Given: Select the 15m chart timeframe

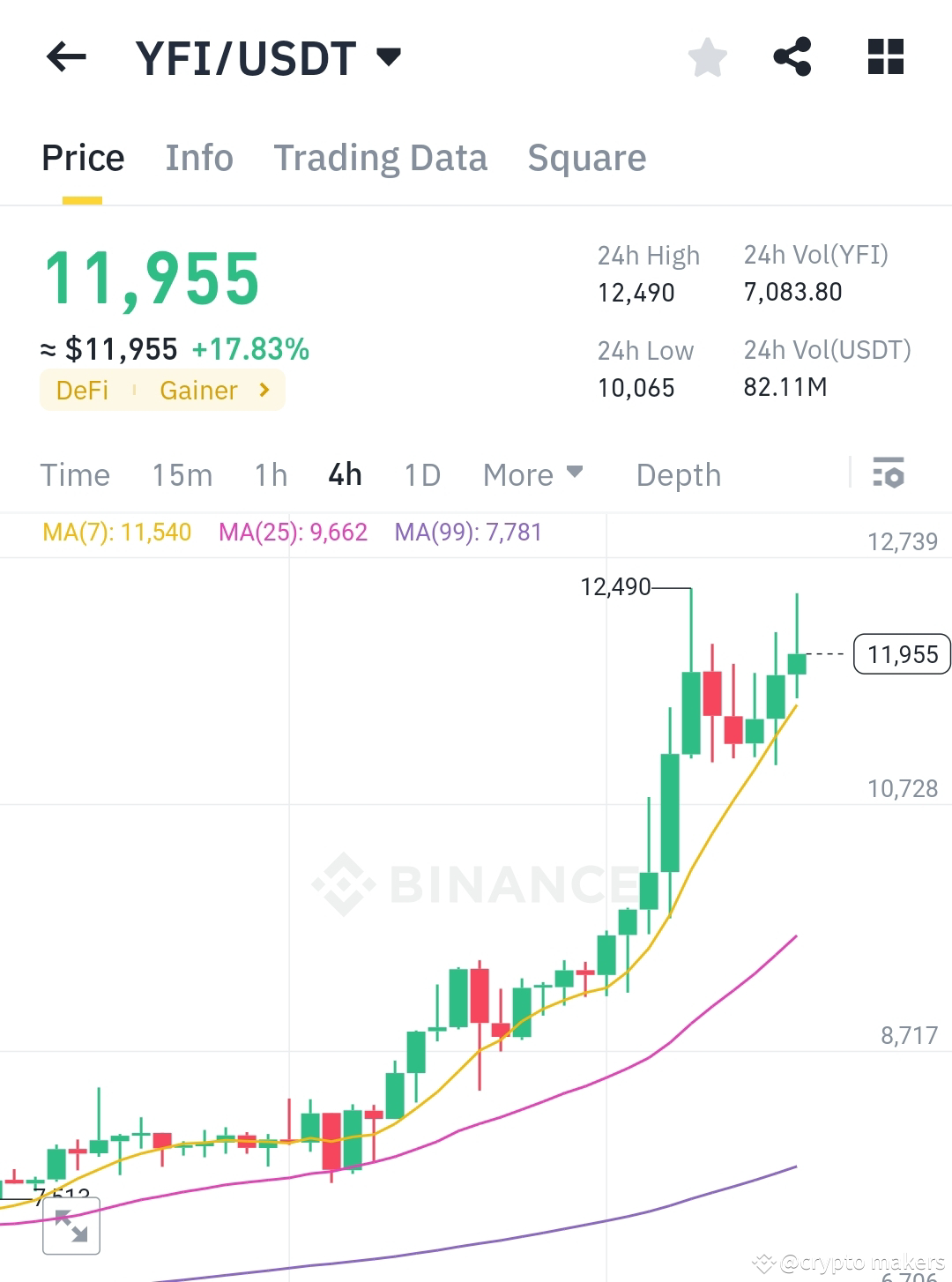Looking at the screenshot, I should coord(181,474).
